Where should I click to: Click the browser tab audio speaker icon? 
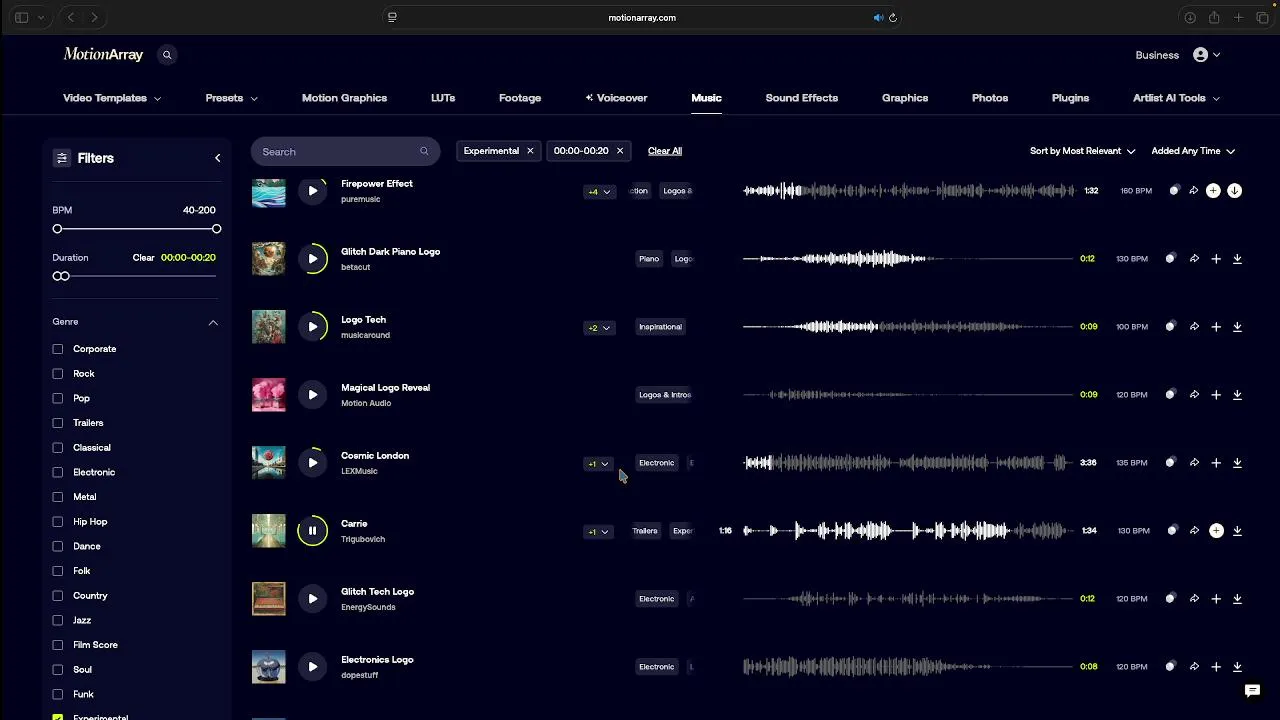coord(878,18)
